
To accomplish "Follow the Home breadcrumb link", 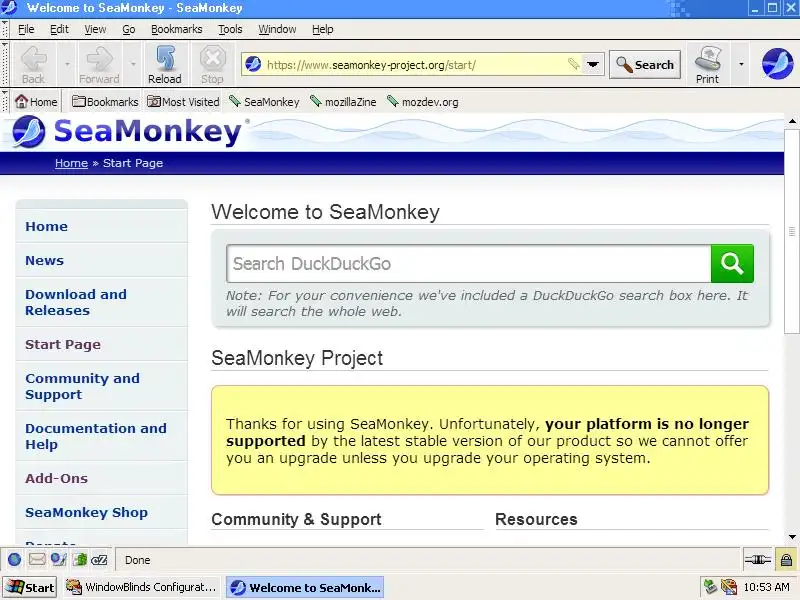I will coord(71,163).
